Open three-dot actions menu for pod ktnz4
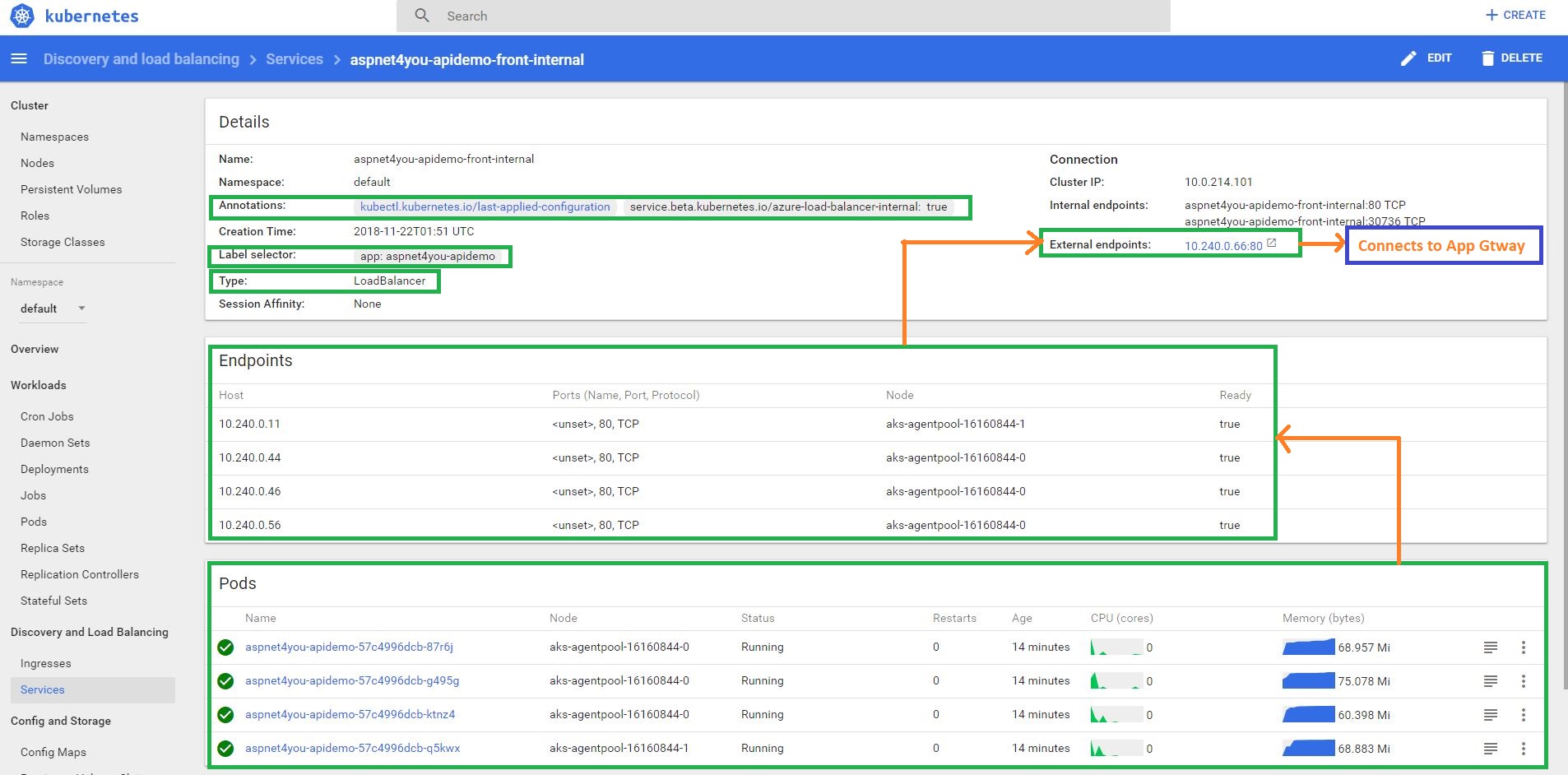This screenshot has height=775, width=1568. pos(1524,715)
